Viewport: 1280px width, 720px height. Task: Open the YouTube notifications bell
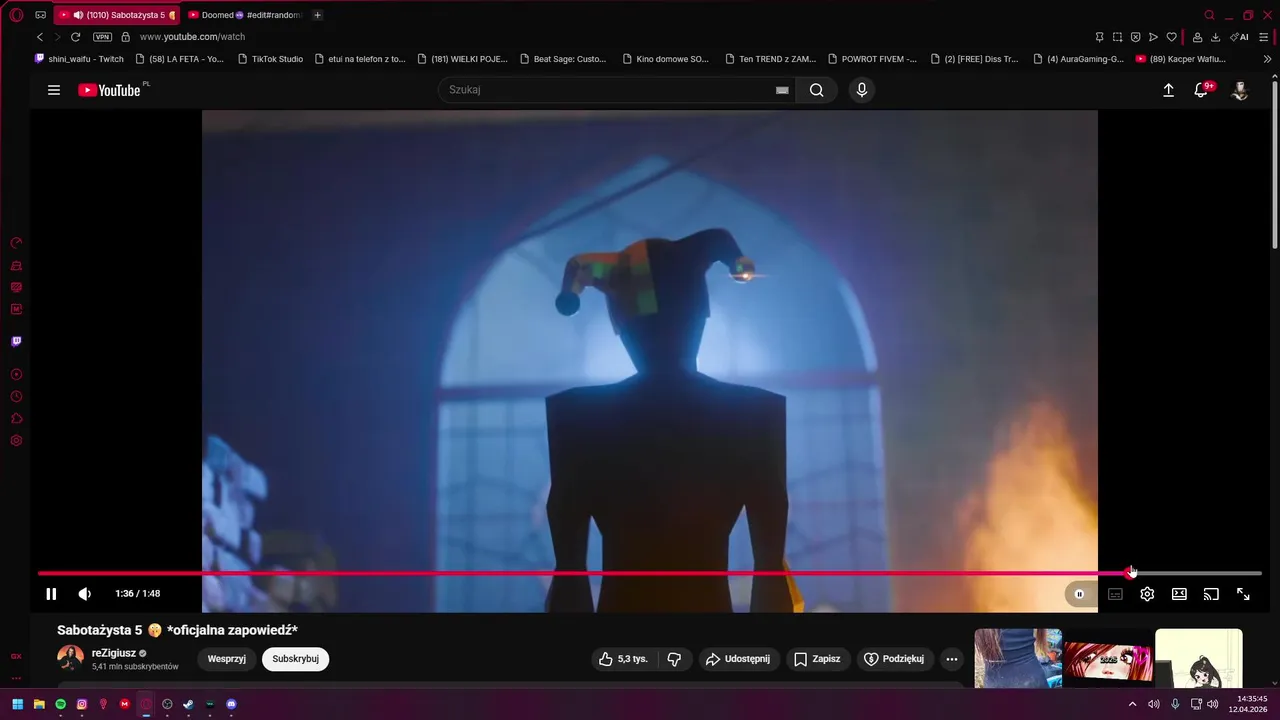pyautogui.click(x=1202, y=90)
